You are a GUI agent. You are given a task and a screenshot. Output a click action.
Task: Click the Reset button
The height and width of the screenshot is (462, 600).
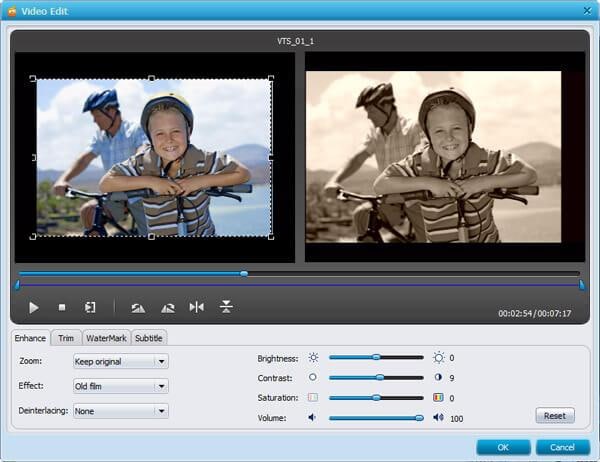[555, 416]
